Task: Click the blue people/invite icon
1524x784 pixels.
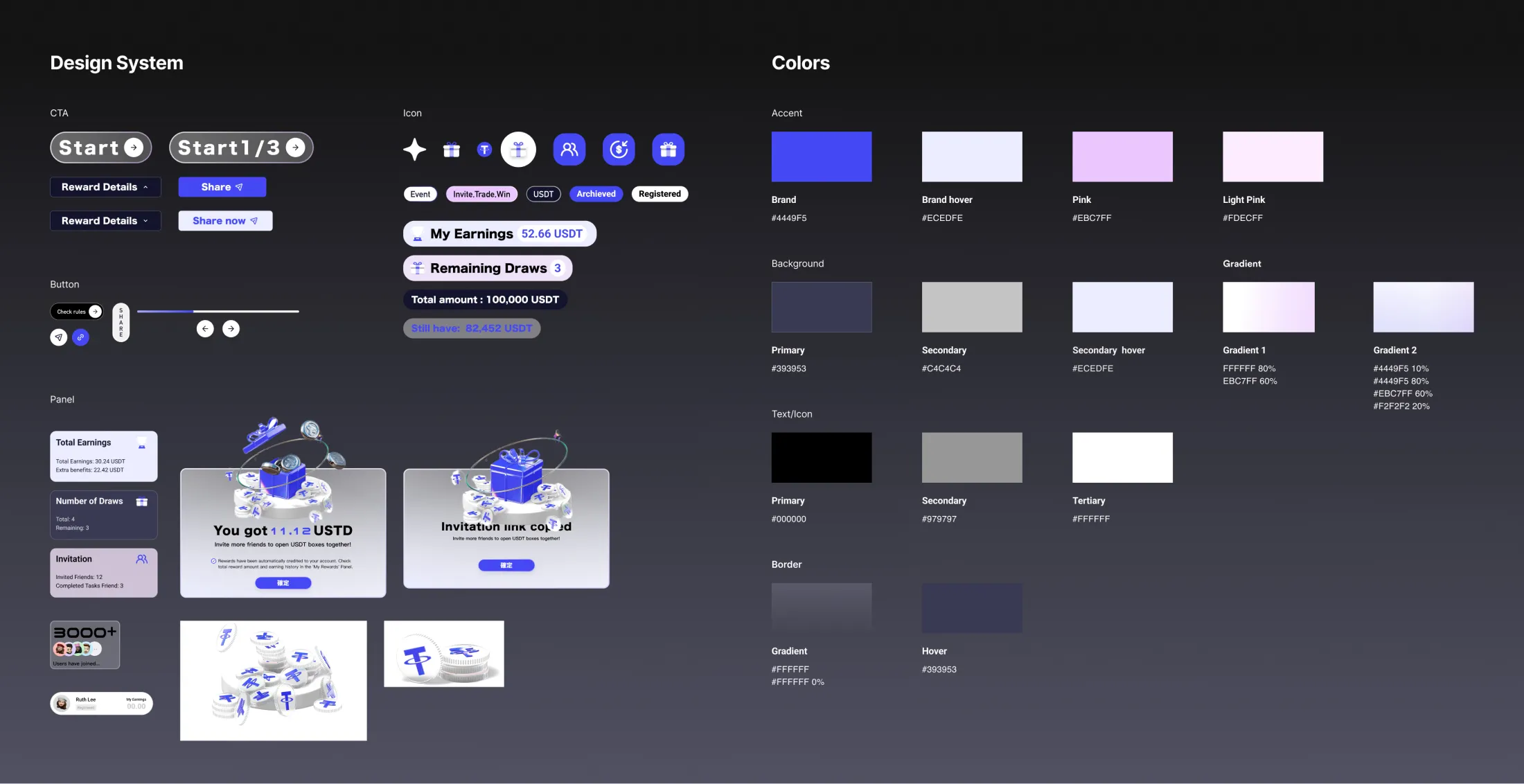Action: (569, 150)
